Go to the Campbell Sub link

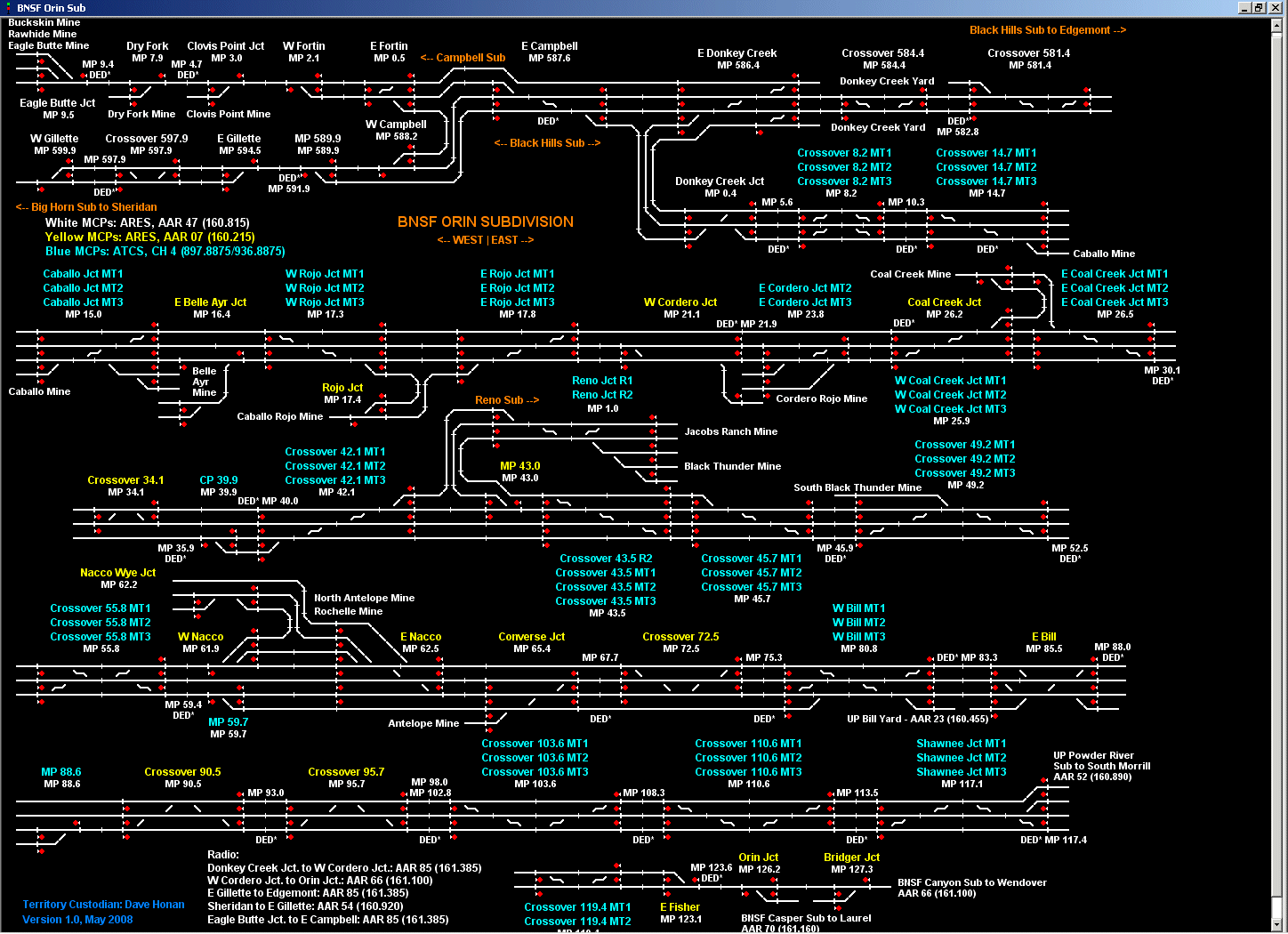tap(463, 58)
